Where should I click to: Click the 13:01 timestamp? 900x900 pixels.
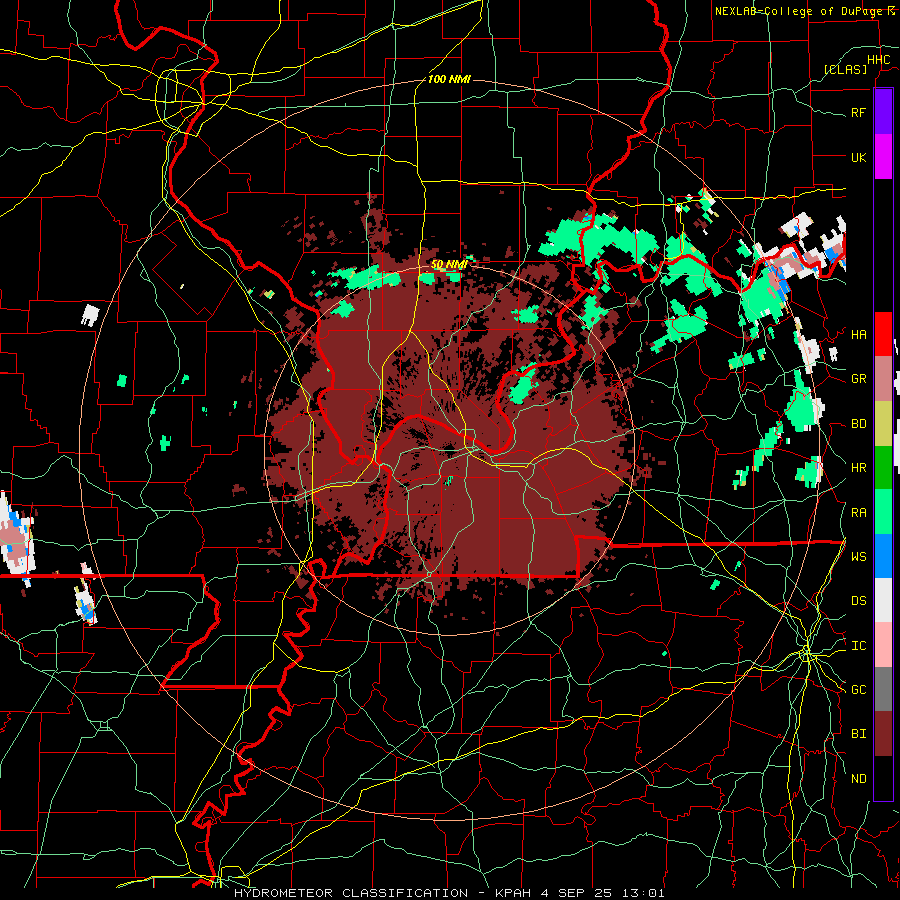(x=645, y=893)
